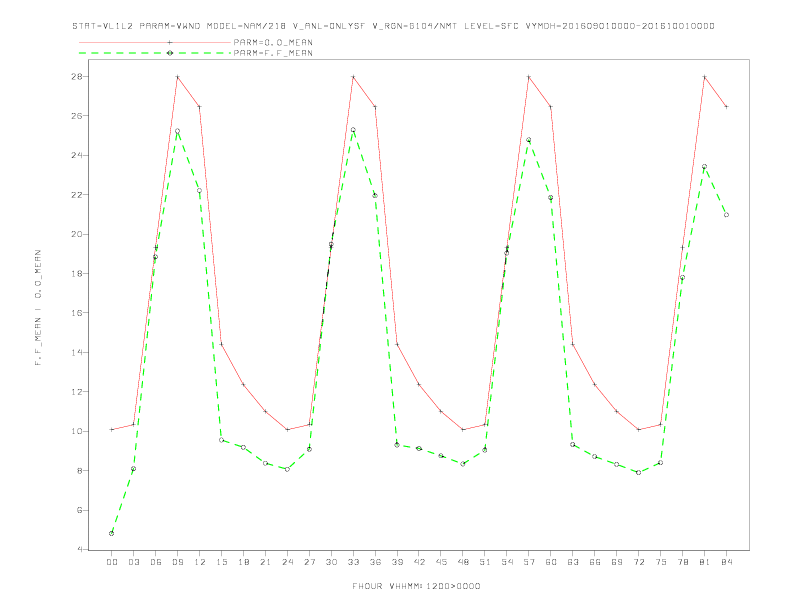Viewport: 792px width, 612px height.
Task: Select the green forecast peak marker at hour 57
Action: pyautogui.click(x=529, y=140)
